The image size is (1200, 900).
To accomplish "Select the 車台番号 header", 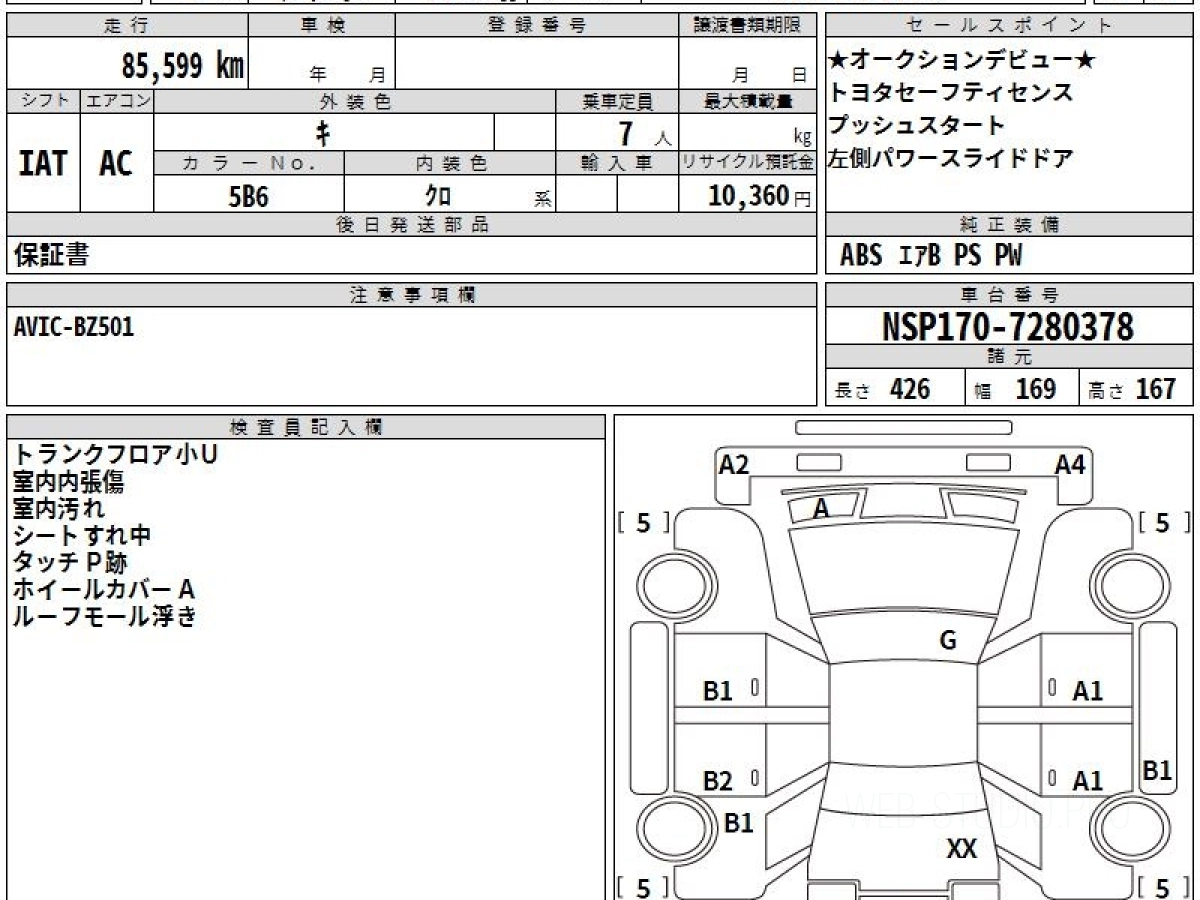I will (1009, 295).
